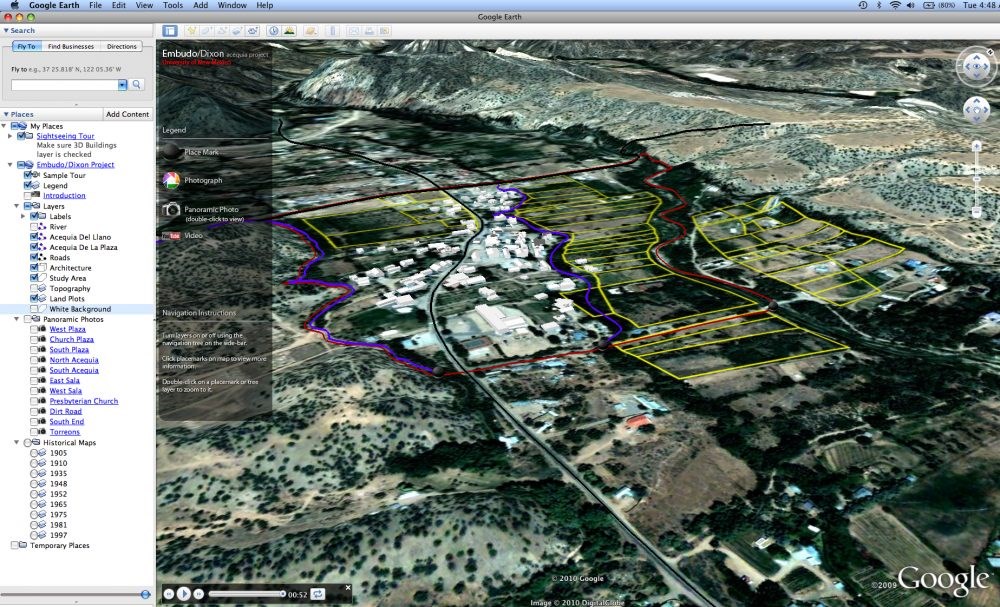Collapse the Panoramic Photos folder
Screen dimensions: 1000x607
pos(17,319)
